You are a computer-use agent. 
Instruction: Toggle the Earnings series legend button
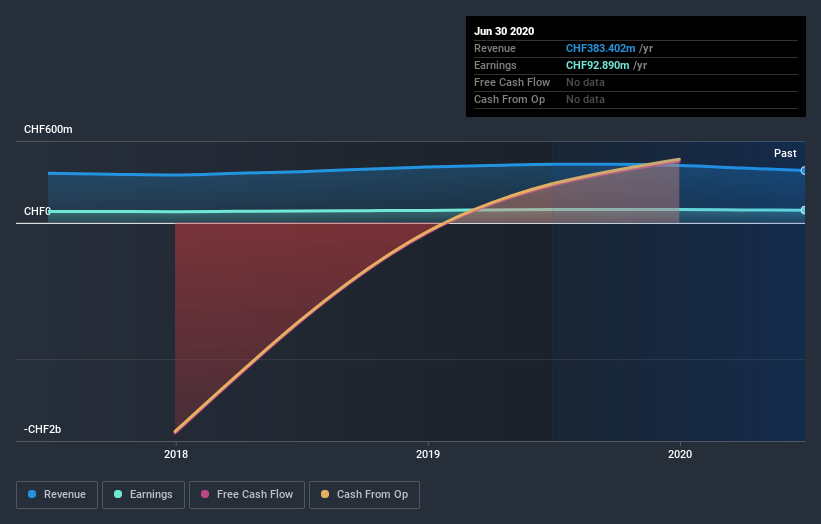click(x=143, y=495)
